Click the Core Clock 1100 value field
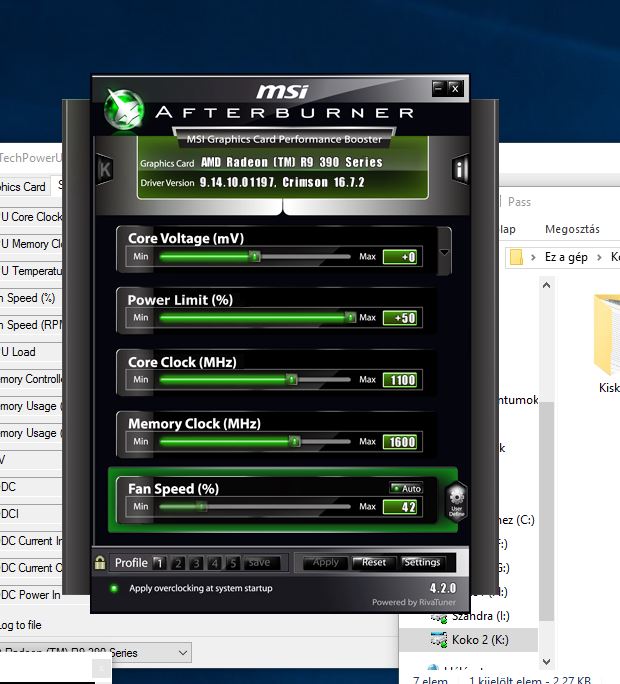This screenshot has width=620, height=684. pos(400,380)
